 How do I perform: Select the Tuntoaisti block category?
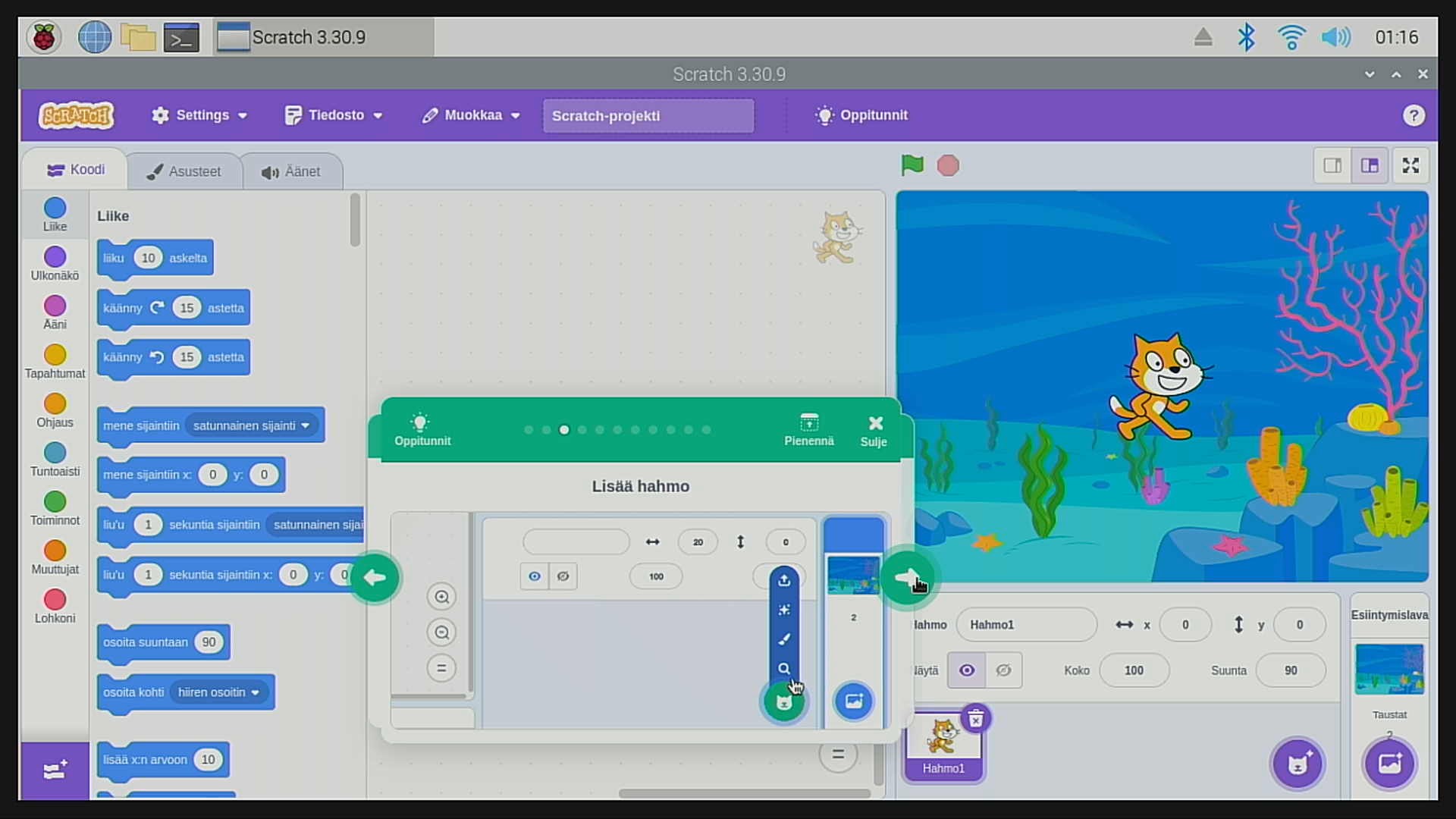coord(55,460)
